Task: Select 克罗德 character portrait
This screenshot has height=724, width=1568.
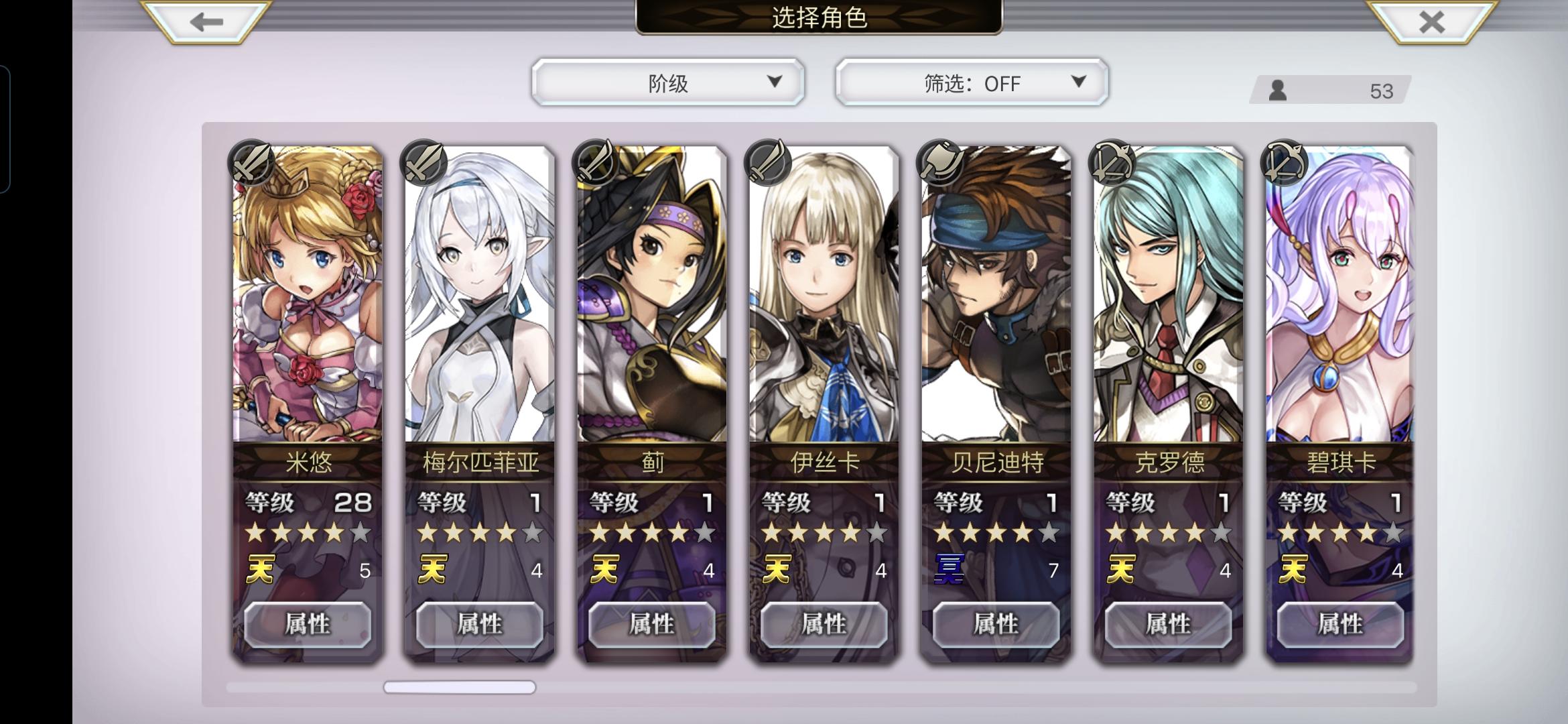Action: coord(1168,295)
